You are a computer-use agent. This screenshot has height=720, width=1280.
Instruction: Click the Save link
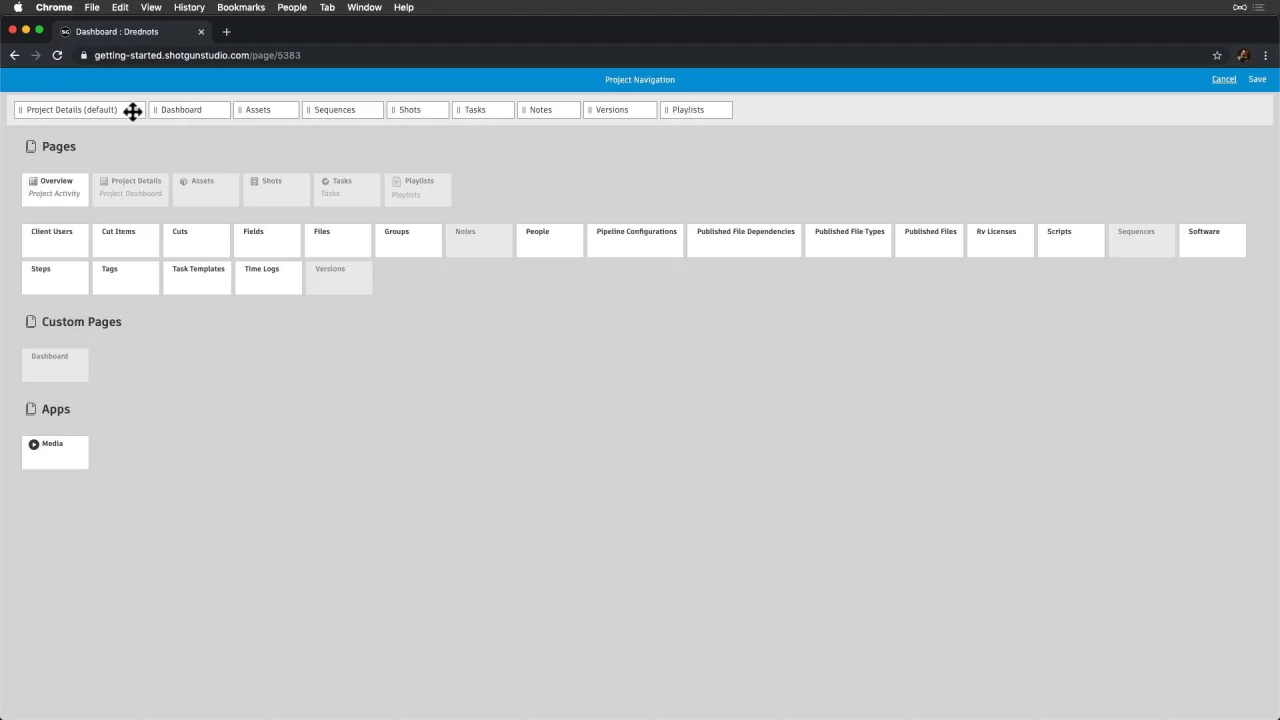coord(1257,79)
